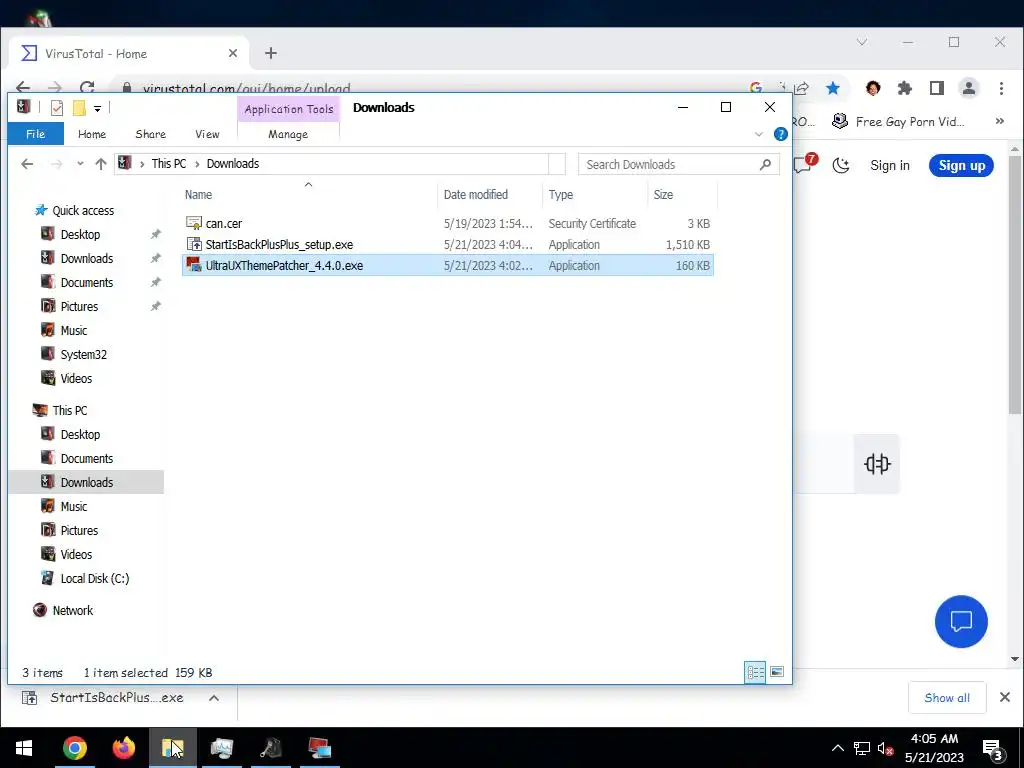Viewport: 1024px width, 768px height.
Task: Click Sign in on the VirusTotal page
Action: coord(889,166)
